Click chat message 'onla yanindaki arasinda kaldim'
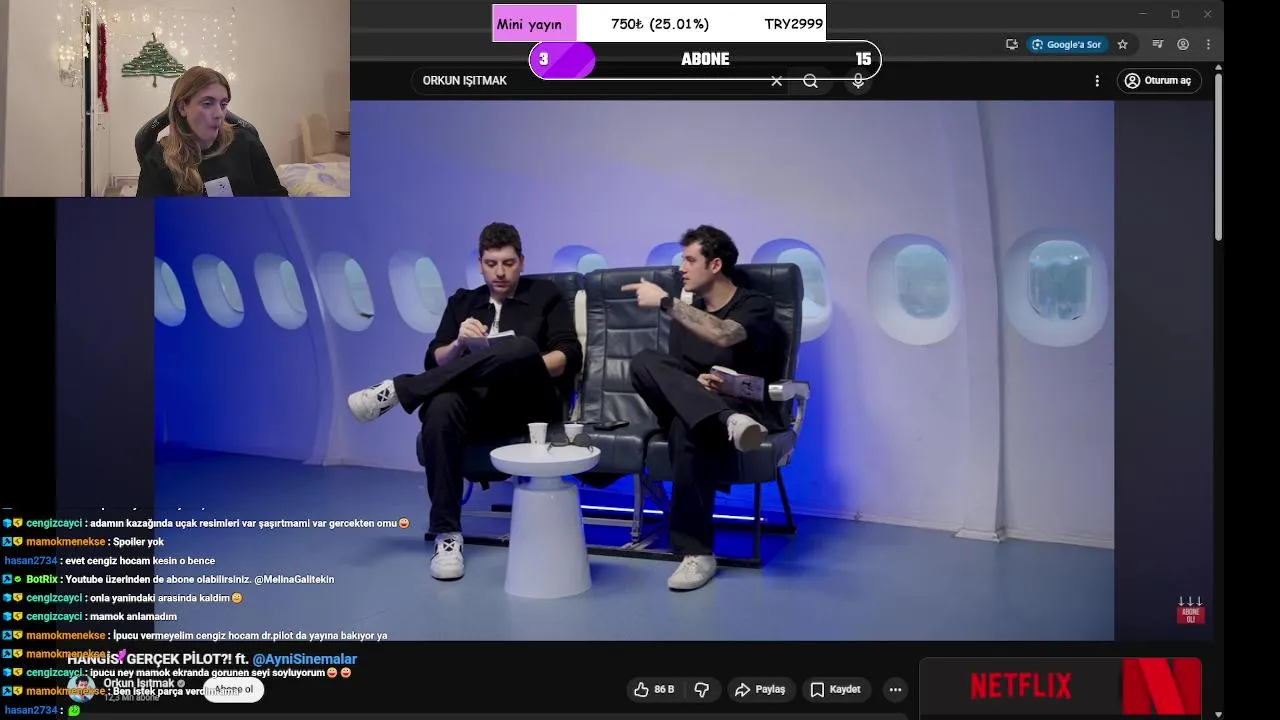1280x720 pixels. [160, 598]
